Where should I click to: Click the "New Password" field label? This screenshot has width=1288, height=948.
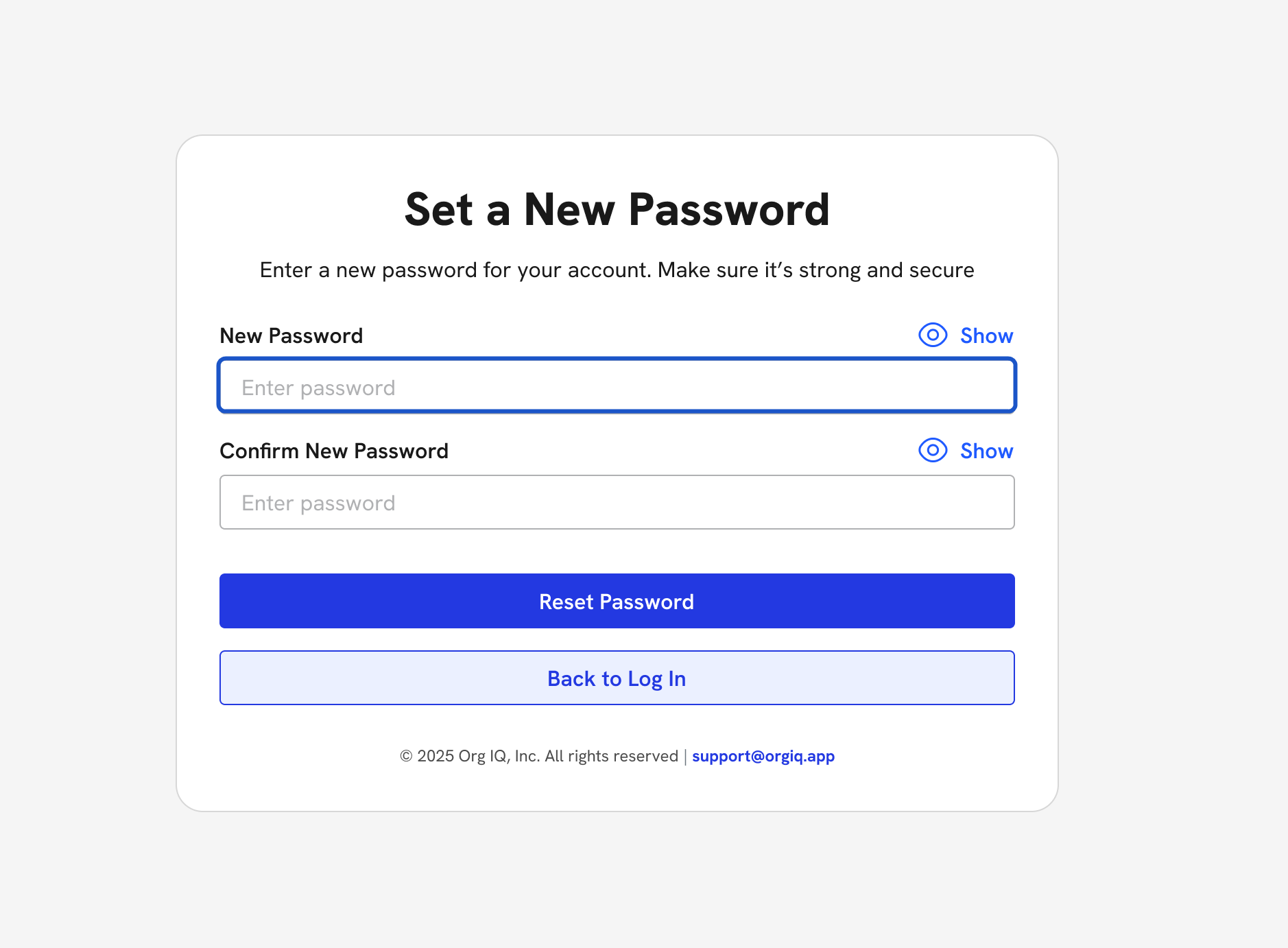291,335
